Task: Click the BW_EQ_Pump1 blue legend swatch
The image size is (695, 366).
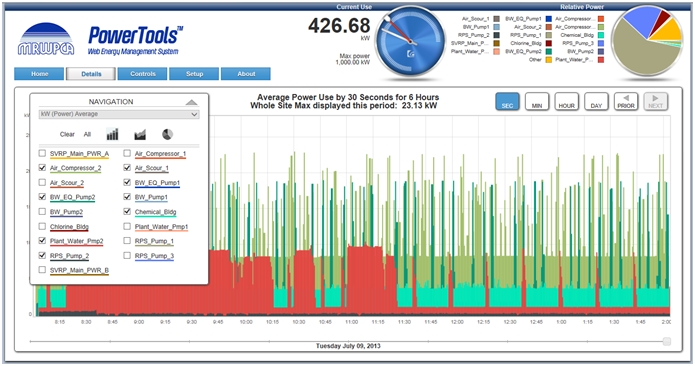Action: tap(549, 19)
